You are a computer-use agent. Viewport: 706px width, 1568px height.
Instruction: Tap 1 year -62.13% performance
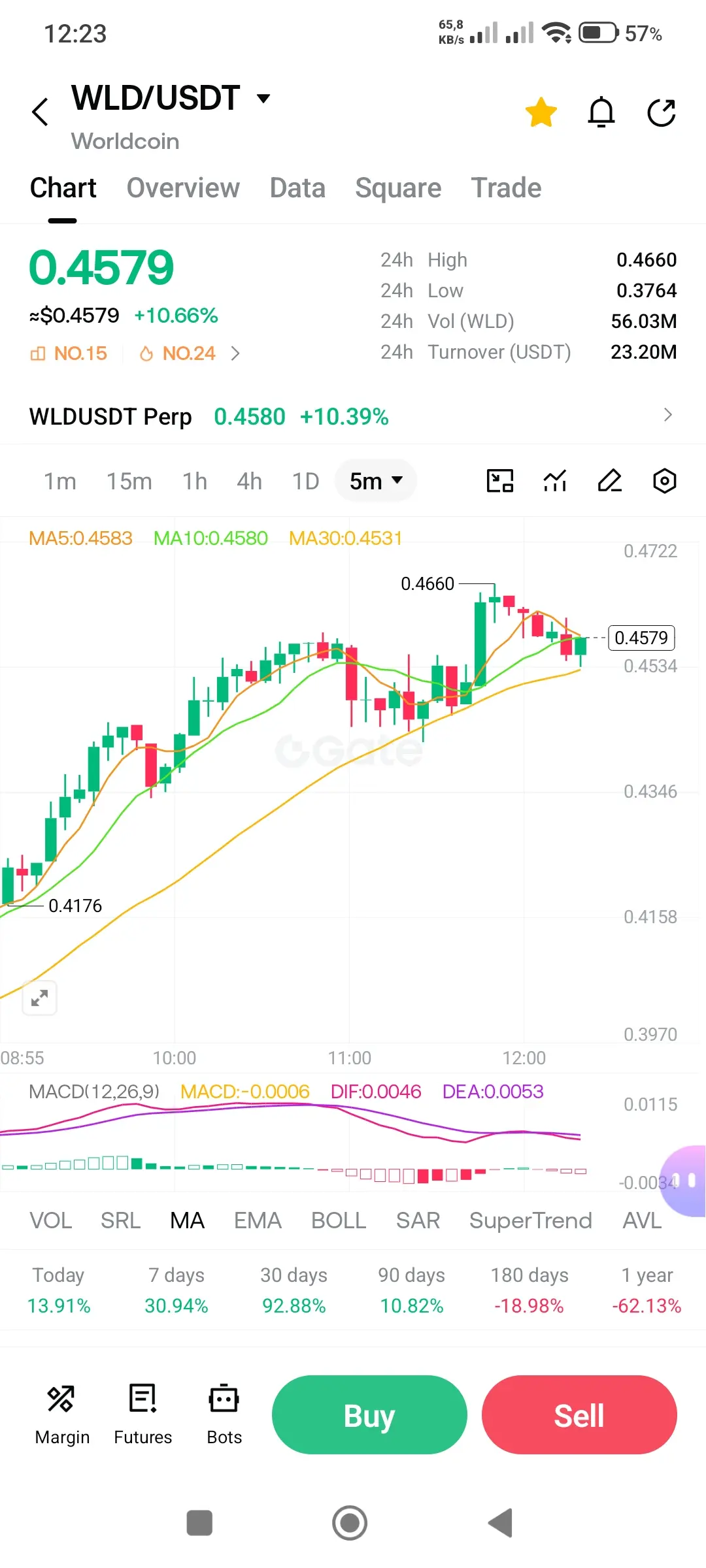[x=647, y=1290]
